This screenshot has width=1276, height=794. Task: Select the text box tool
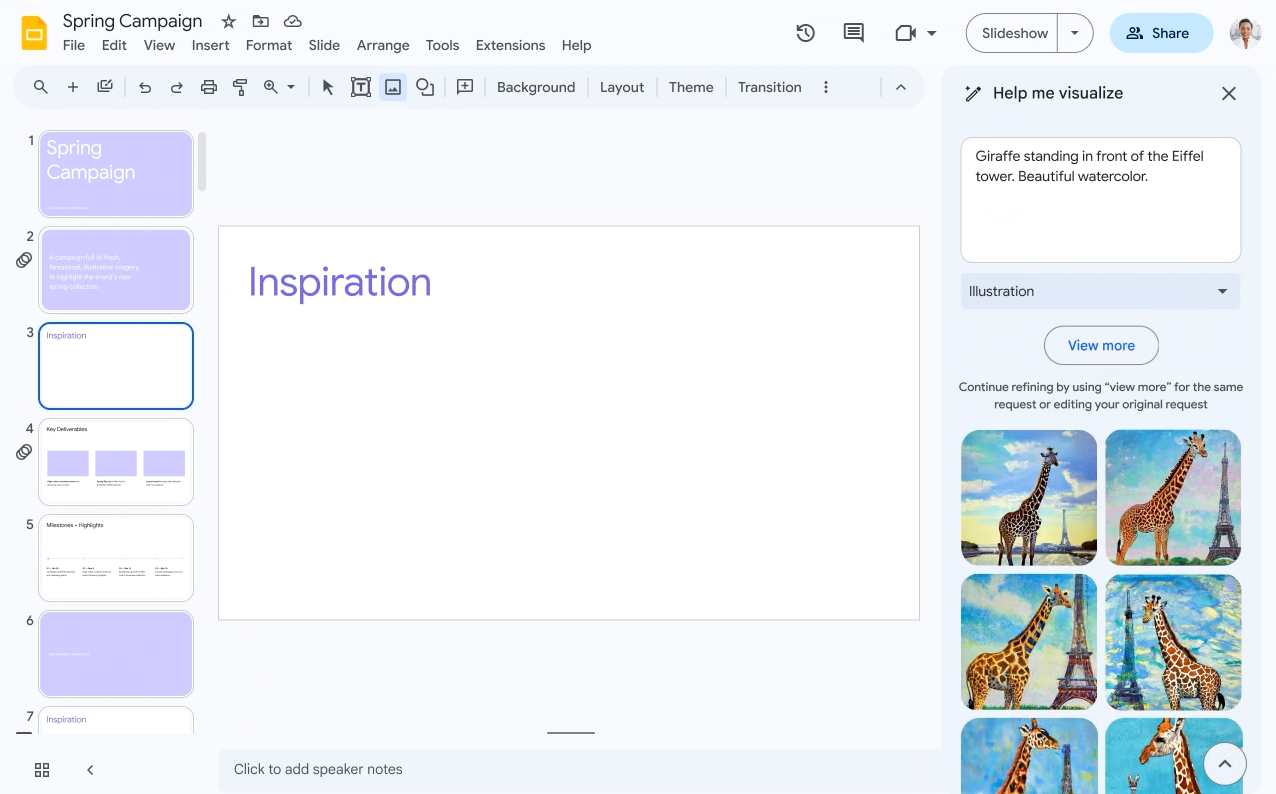360,87
